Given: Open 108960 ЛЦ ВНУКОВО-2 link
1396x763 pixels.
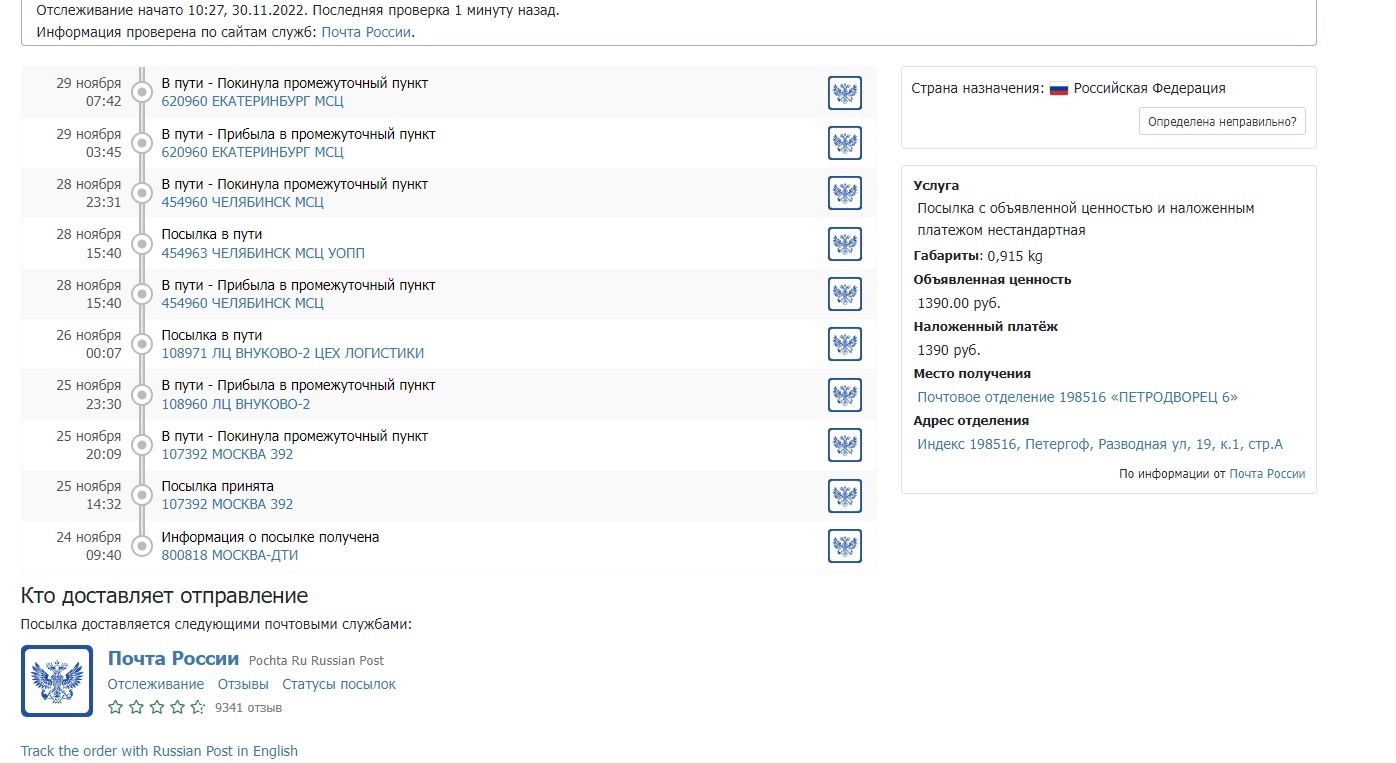Looking at the screenshot, I should click(x=236, y=404).
